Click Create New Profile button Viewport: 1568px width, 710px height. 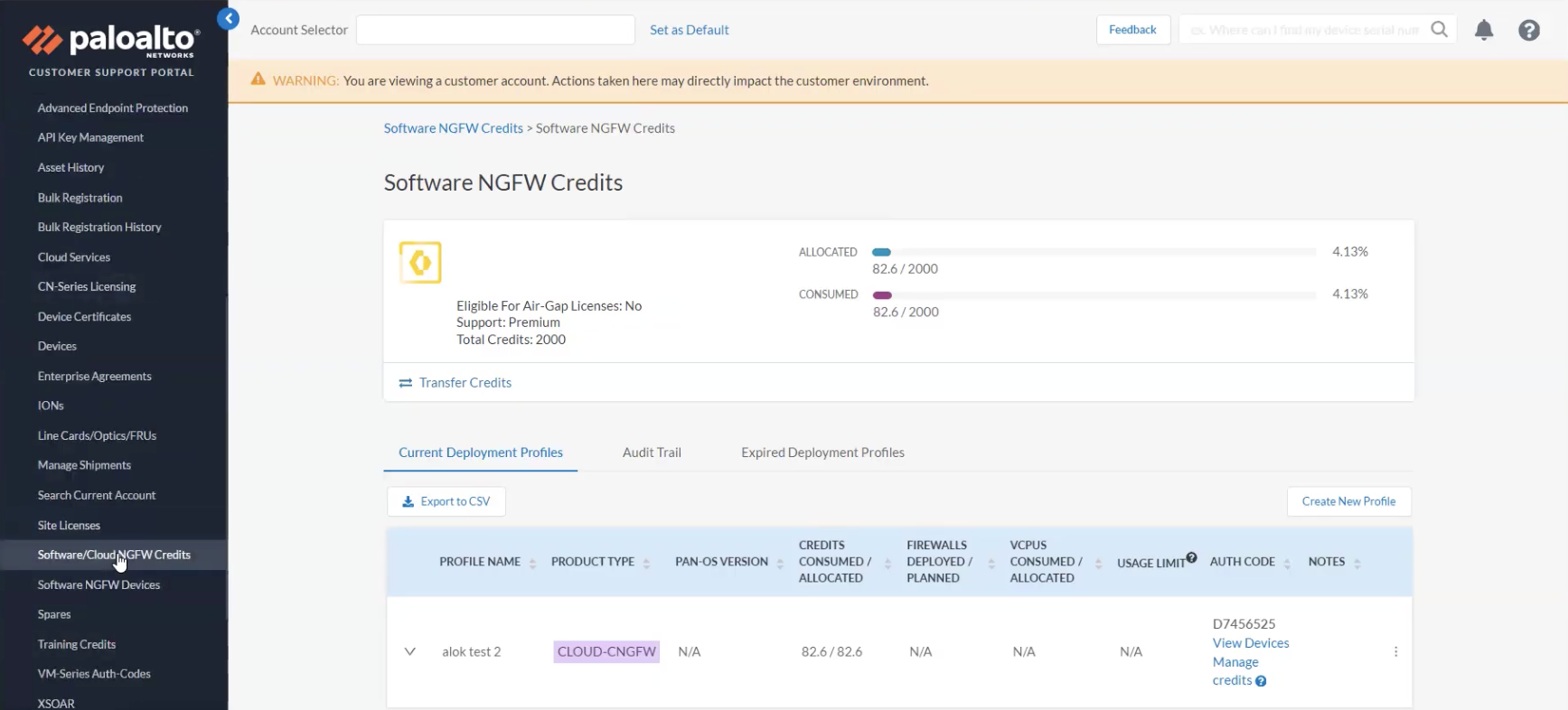click(1348, 501)
